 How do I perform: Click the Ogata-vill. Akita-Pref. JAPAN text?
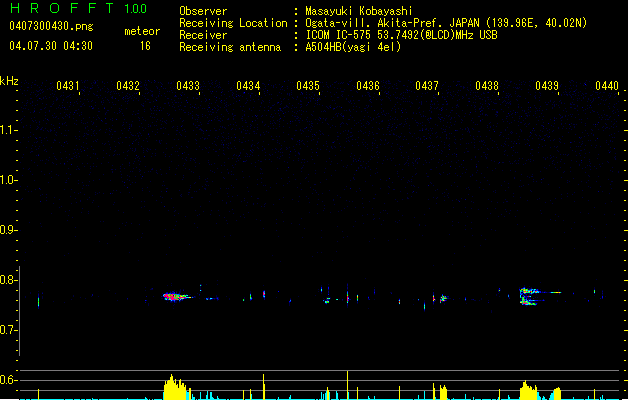click(x=394, y=23)
